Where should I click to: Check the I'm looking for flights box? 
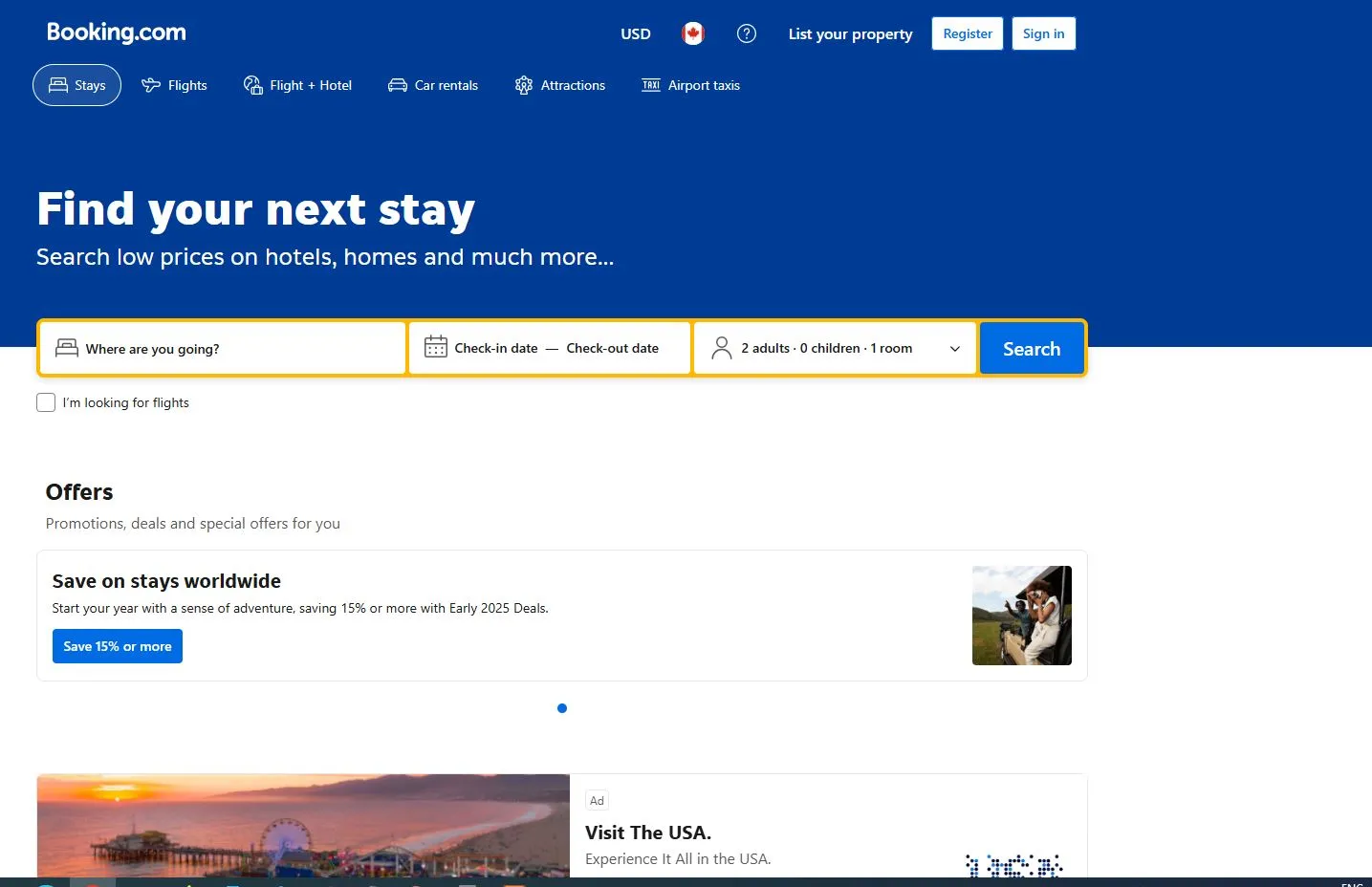[x=46, y=402]
